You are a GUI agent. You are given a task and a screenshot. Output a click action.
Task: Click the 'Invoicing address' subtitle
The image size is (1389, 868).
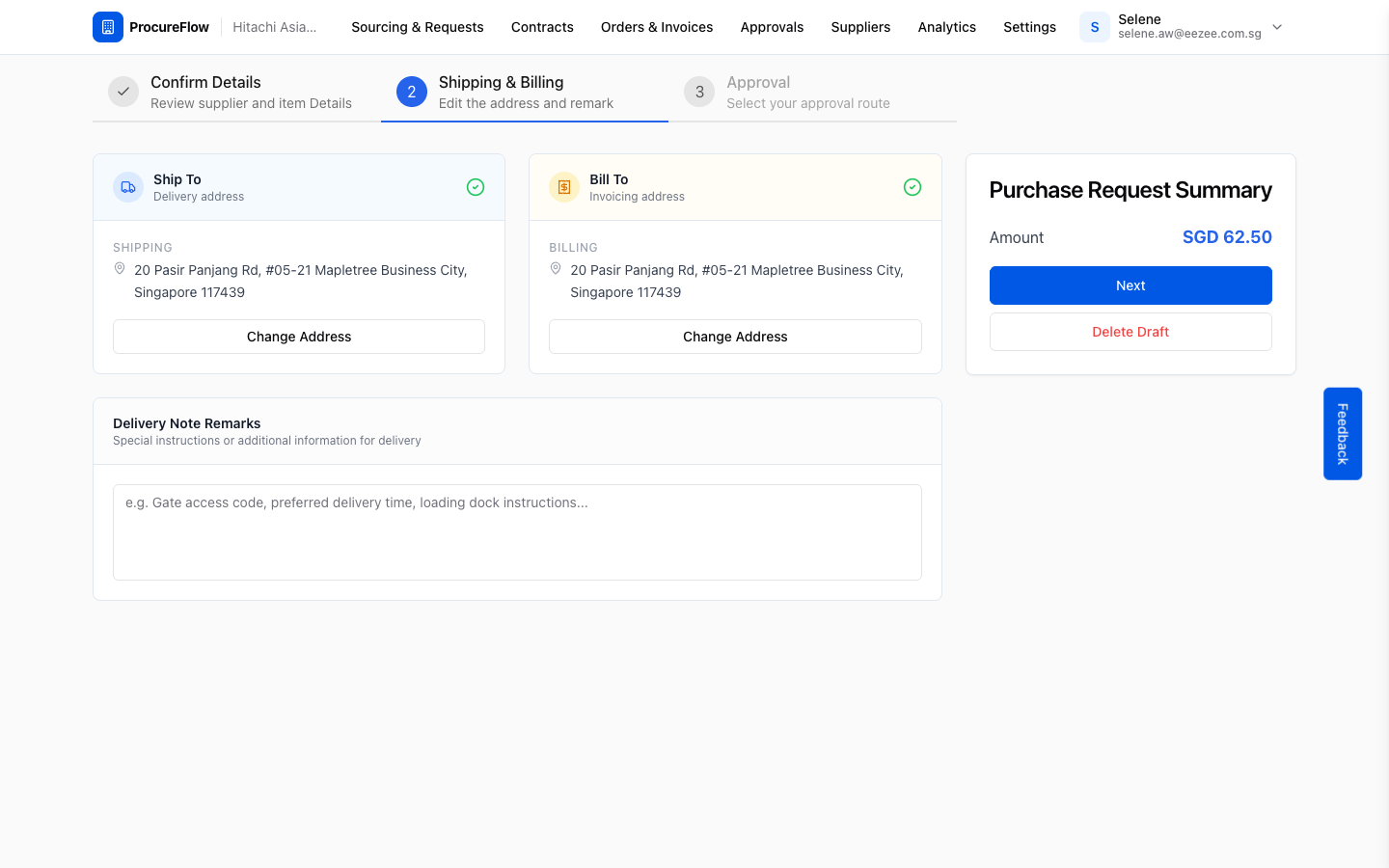[637, 197]
